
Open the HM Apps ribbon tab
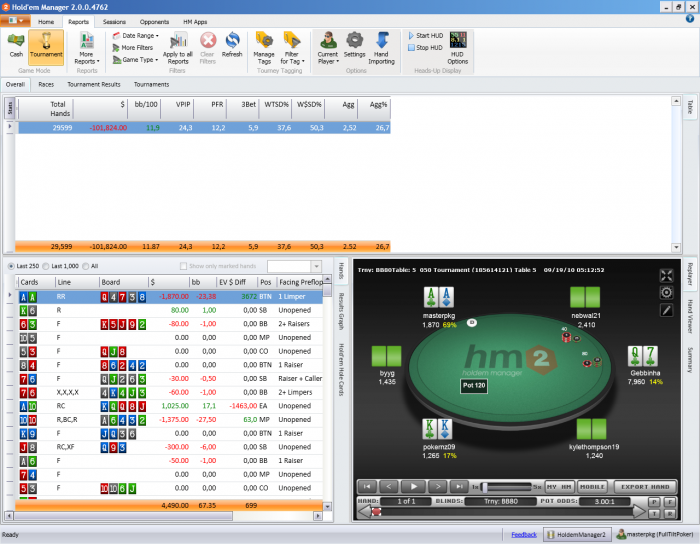point(195,22)
